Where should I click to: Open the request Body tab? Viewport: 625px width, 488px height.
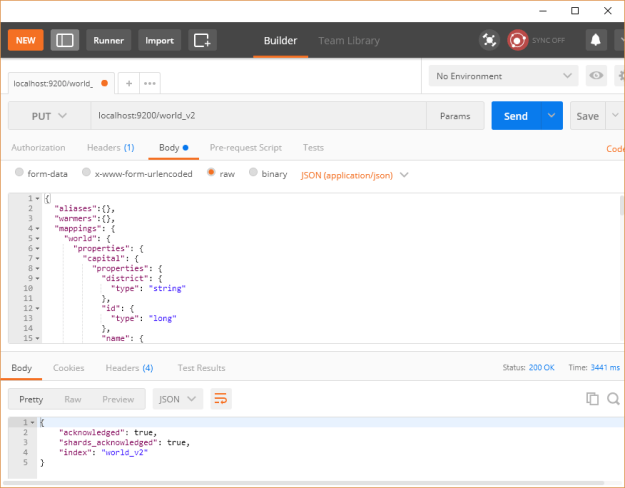click(x=173, y=148)
